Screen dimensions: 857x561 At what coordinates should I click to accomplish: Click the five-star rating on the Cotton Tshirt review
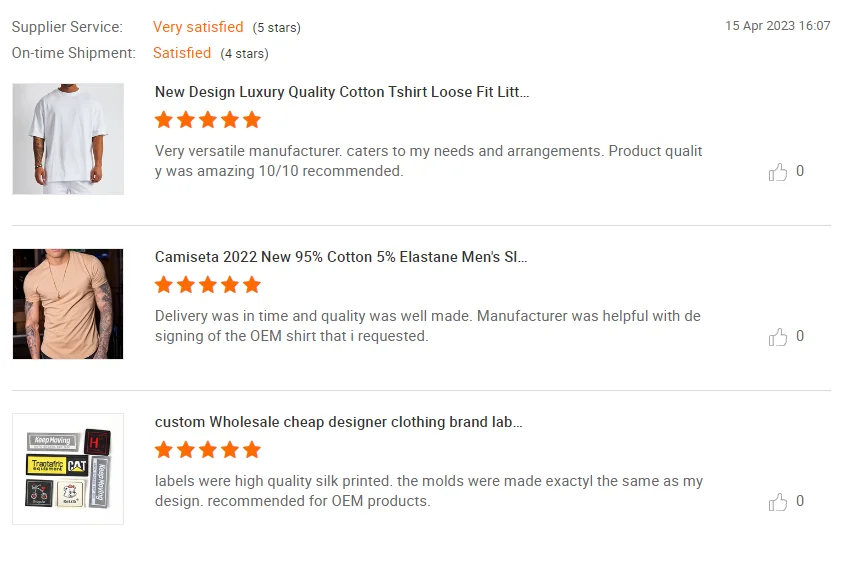(x=208, y=120)
